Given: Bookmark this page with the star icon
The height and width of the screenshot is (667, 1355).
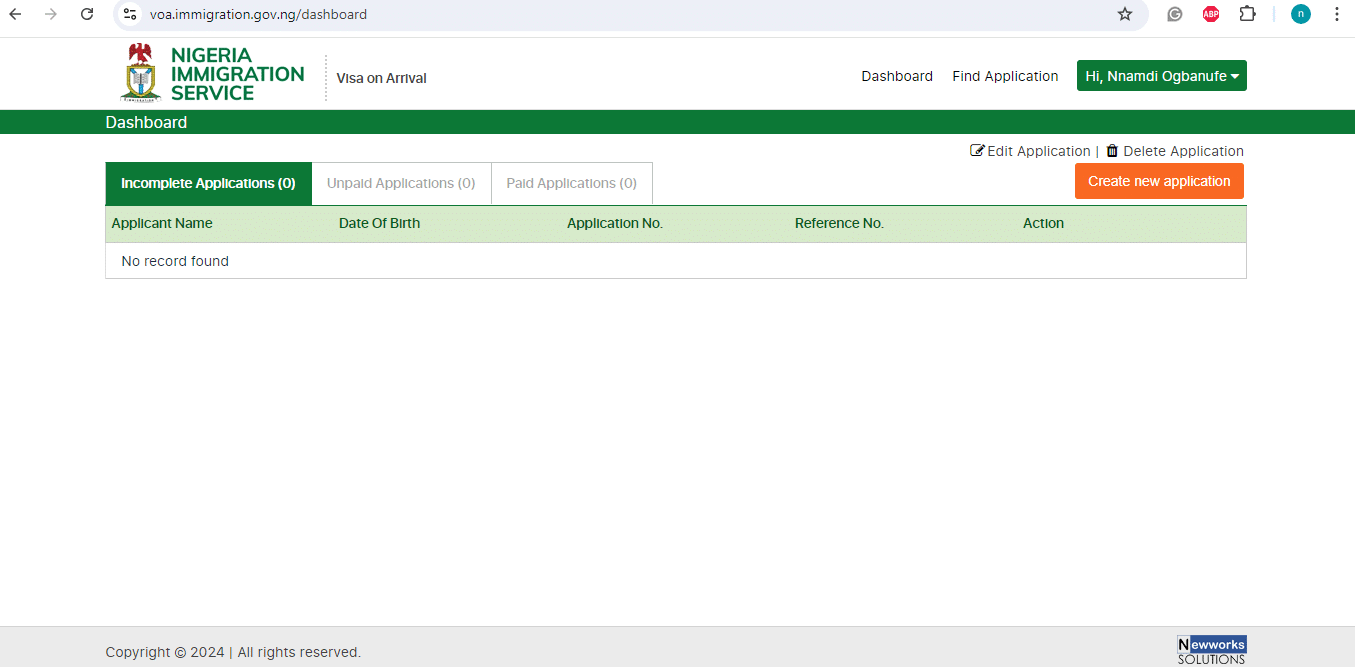Looking at the screenshot, I should 1125,14.
